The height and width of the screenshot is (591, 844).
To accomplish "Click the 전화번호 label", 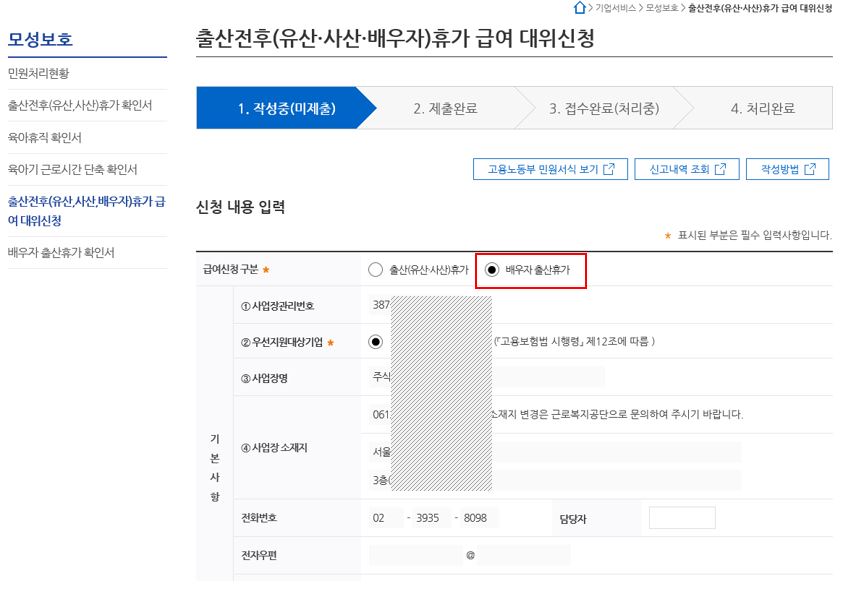I will tap(259, 518).
